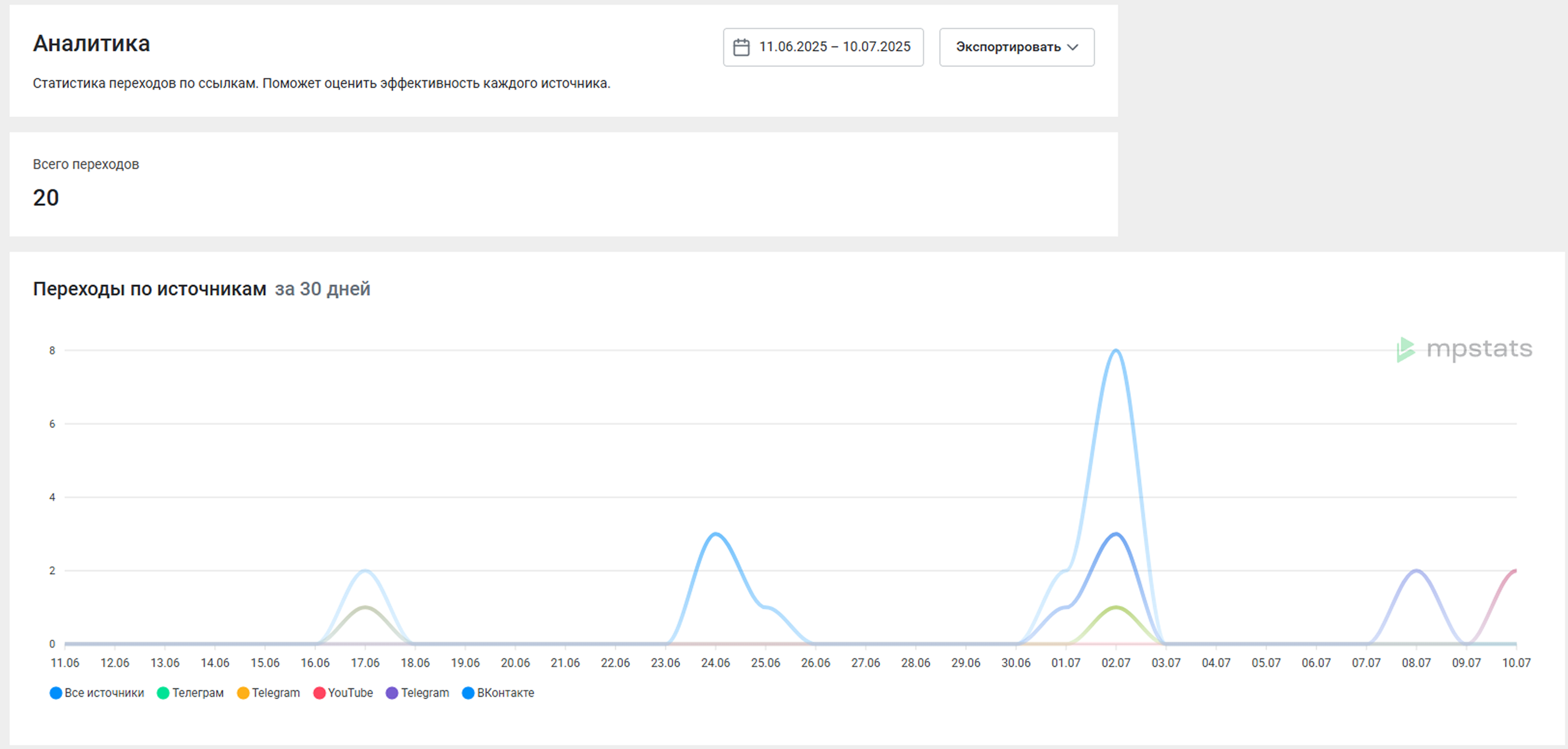
Task: Click the red YouTube color dot
Action: coord(319,693)
